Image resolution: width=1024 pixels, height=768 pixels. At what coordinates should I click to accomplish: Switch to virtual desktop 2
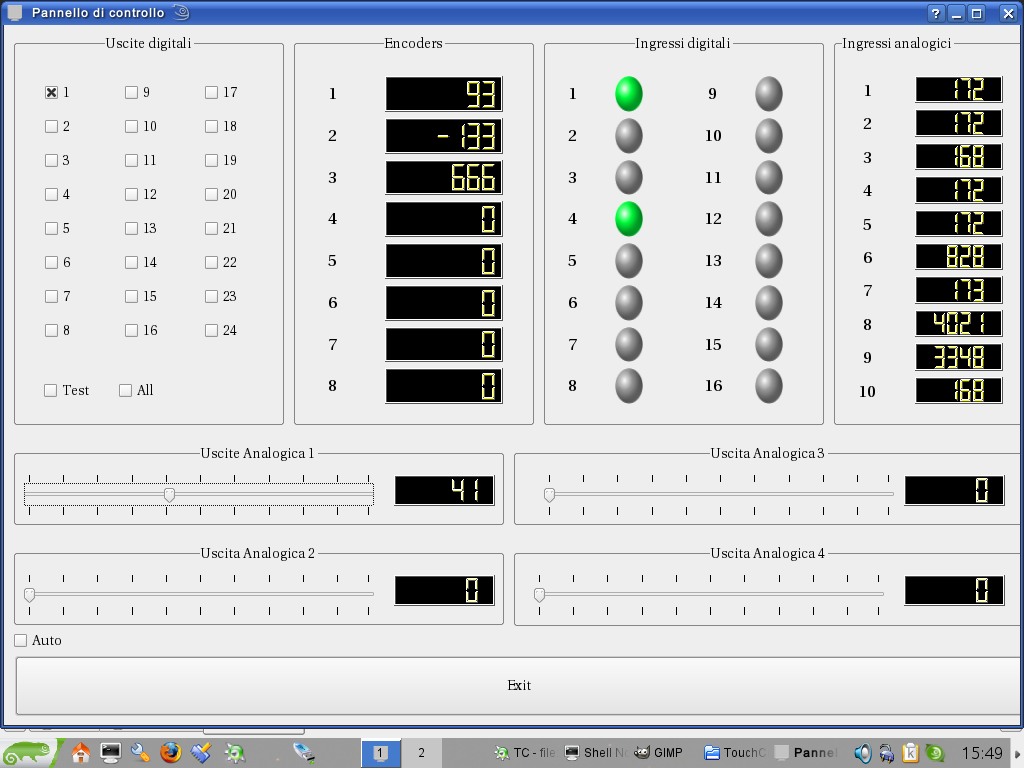coord(421,753)
